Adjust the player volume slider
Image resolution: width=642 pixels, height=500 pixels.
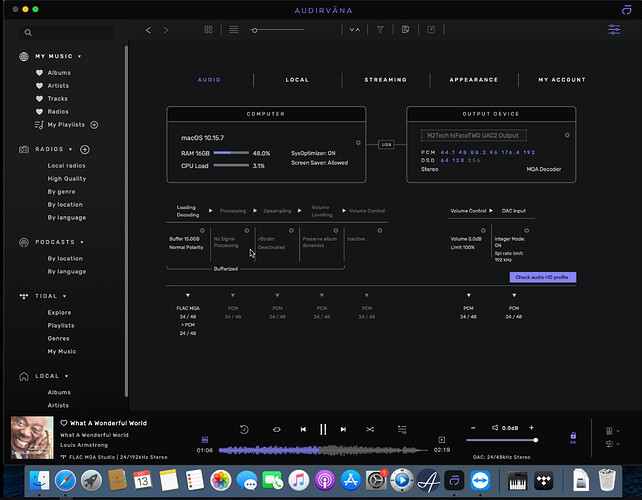pyautogui.click(x=501, y=440)
